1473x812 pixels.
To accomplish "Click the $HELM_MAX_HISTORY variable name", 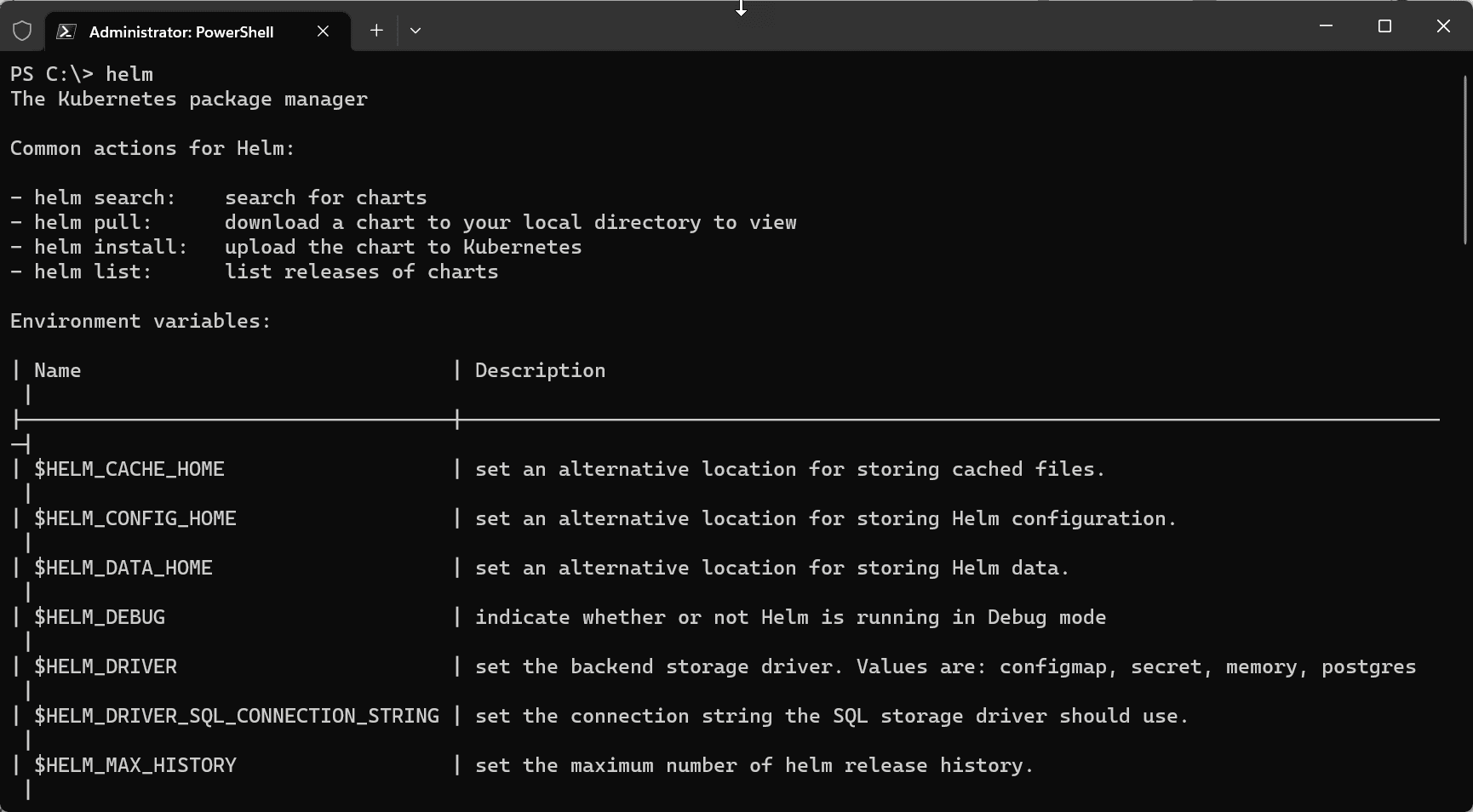I will (x=135, y=765).
